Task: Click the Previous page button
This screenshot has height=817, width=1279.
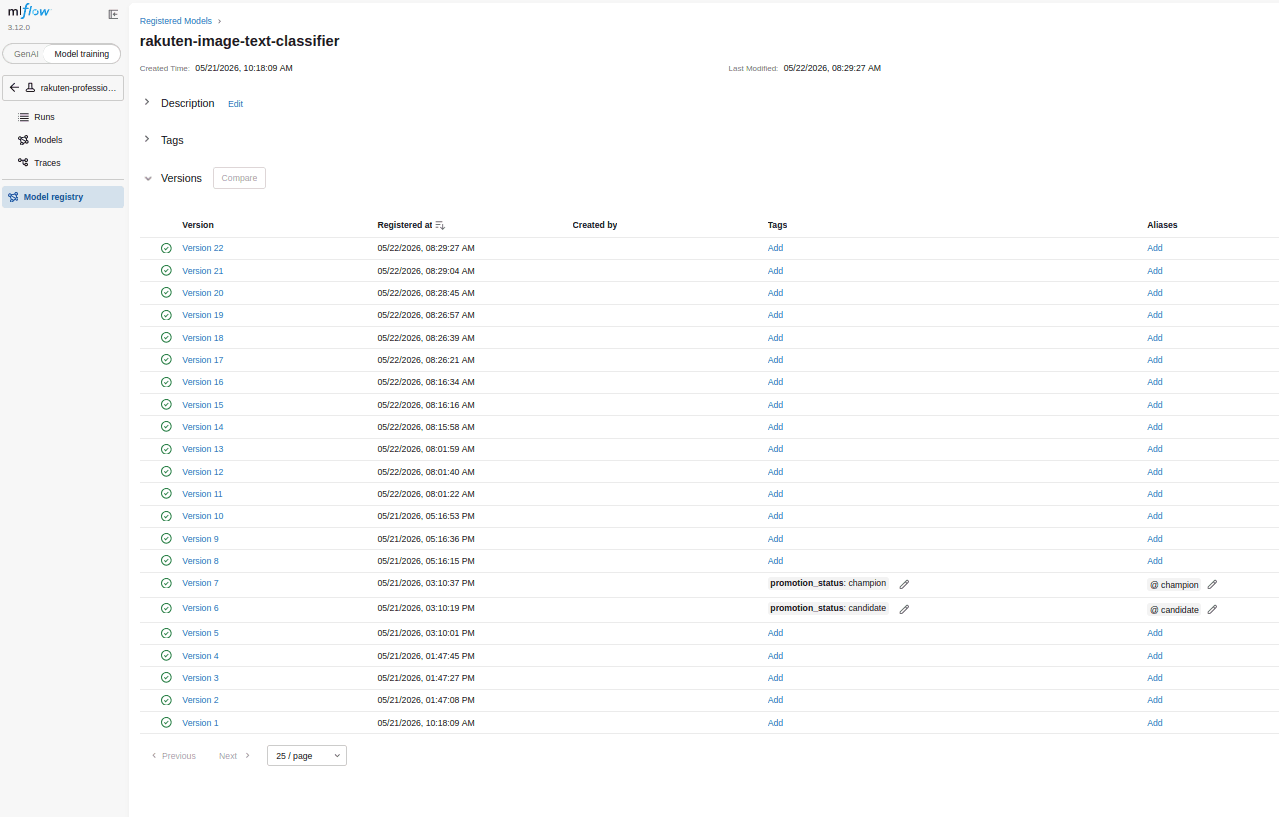Action: pos(173,756)
